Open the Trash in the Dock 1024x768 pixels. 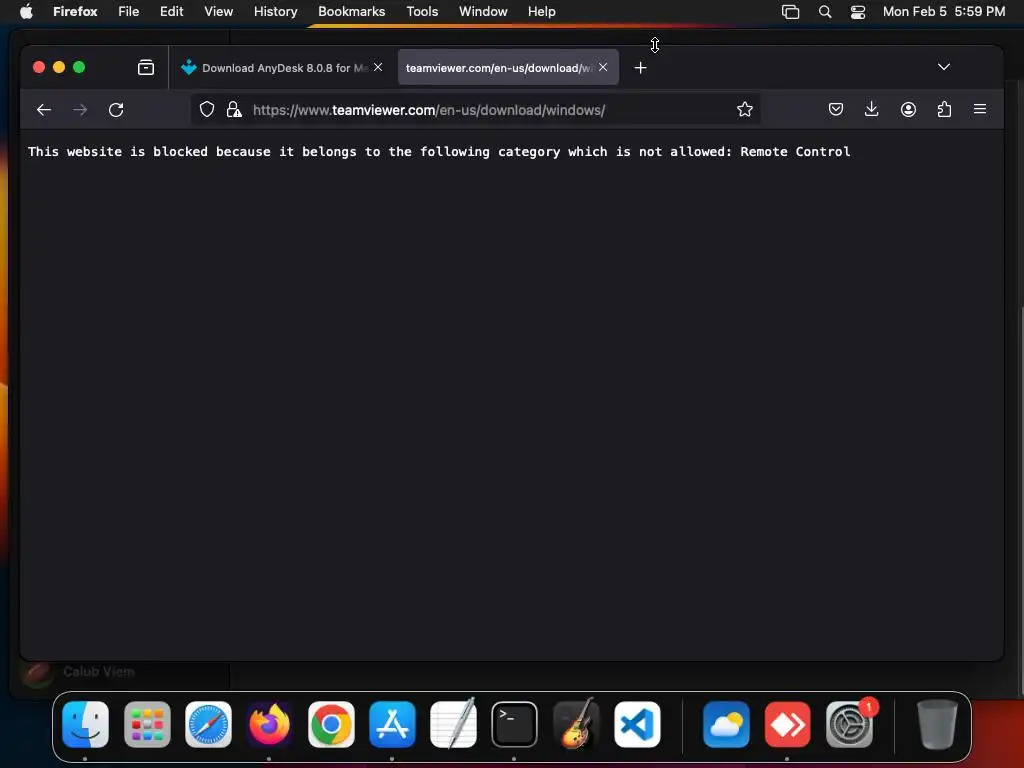[937, 724]
